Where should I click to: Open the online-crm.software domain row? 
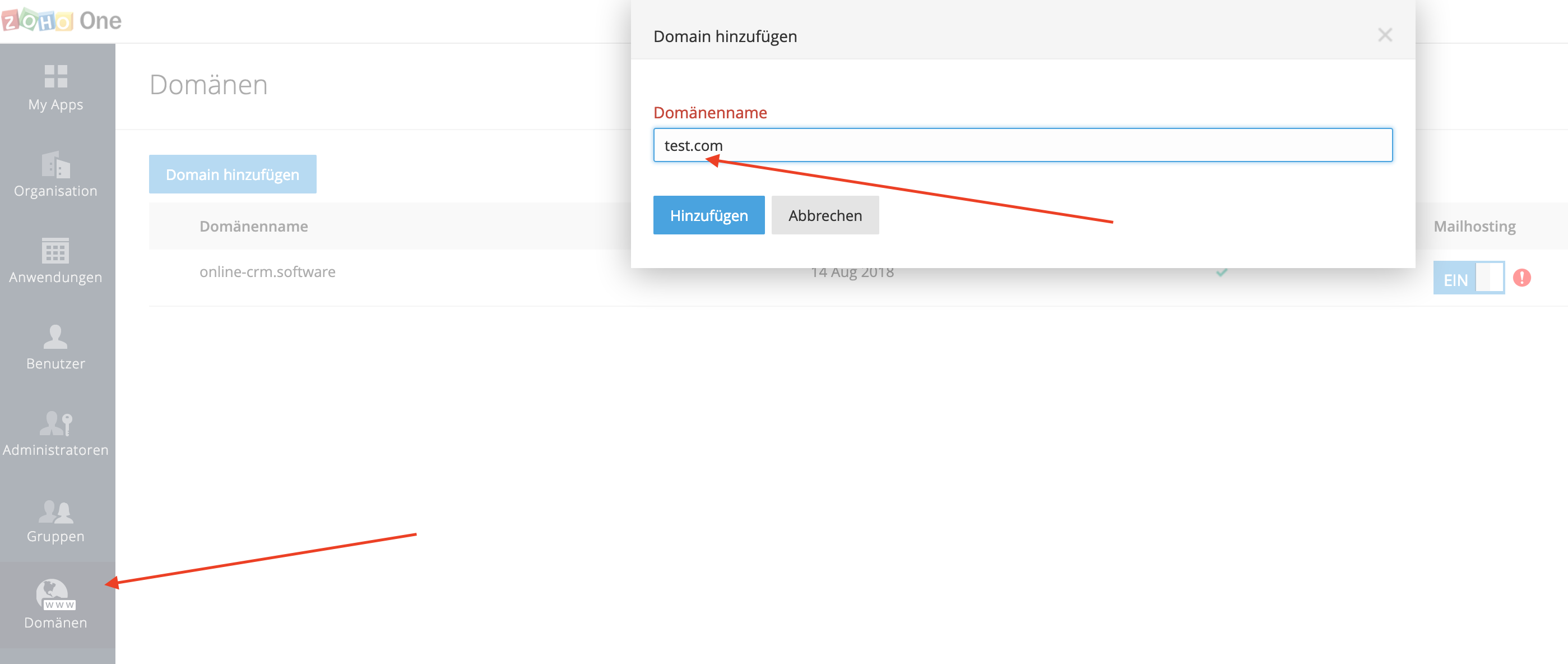pyautogui.click(x=267, y=271)
